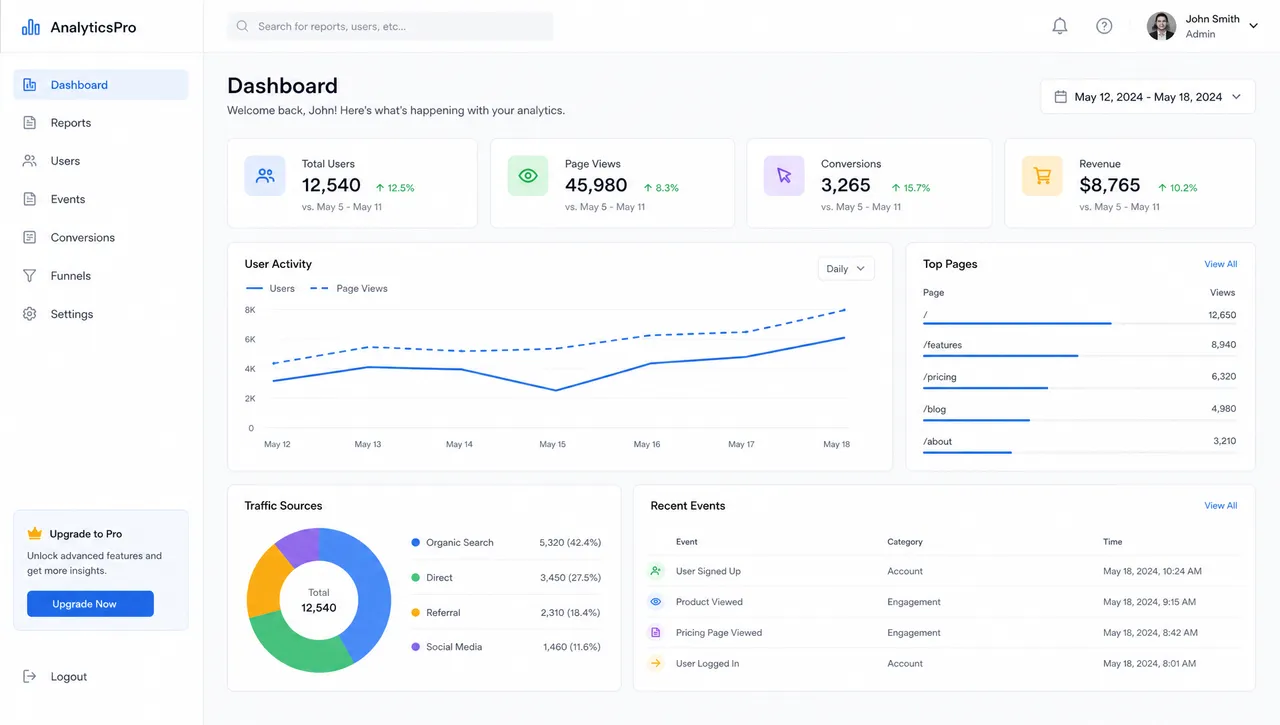Click John Smith's profile avatar
This screenshot has width=1280, height=725.
click(1161, 26)
